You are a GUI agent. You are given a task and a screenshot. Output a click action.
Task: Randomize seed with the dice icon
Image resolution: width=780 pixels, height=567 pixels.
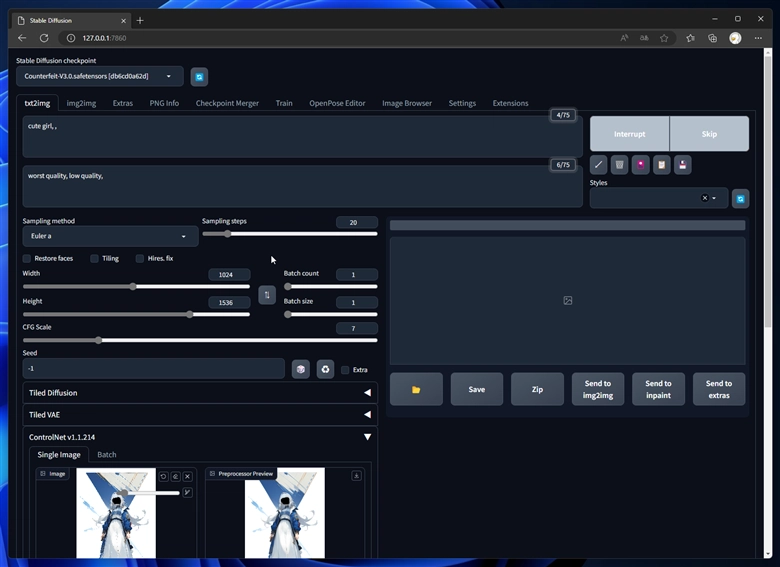(301, 369)
